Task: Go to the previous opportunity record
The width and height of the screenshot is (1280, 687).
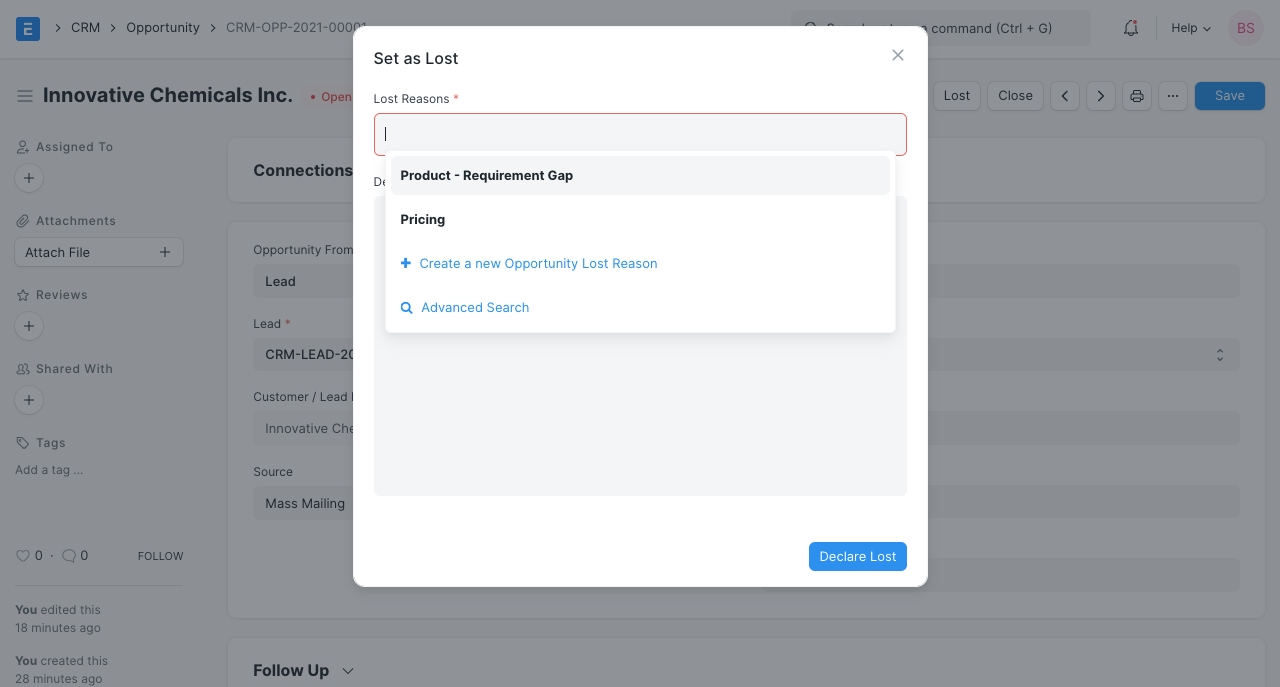Action: click(1065, 96)
